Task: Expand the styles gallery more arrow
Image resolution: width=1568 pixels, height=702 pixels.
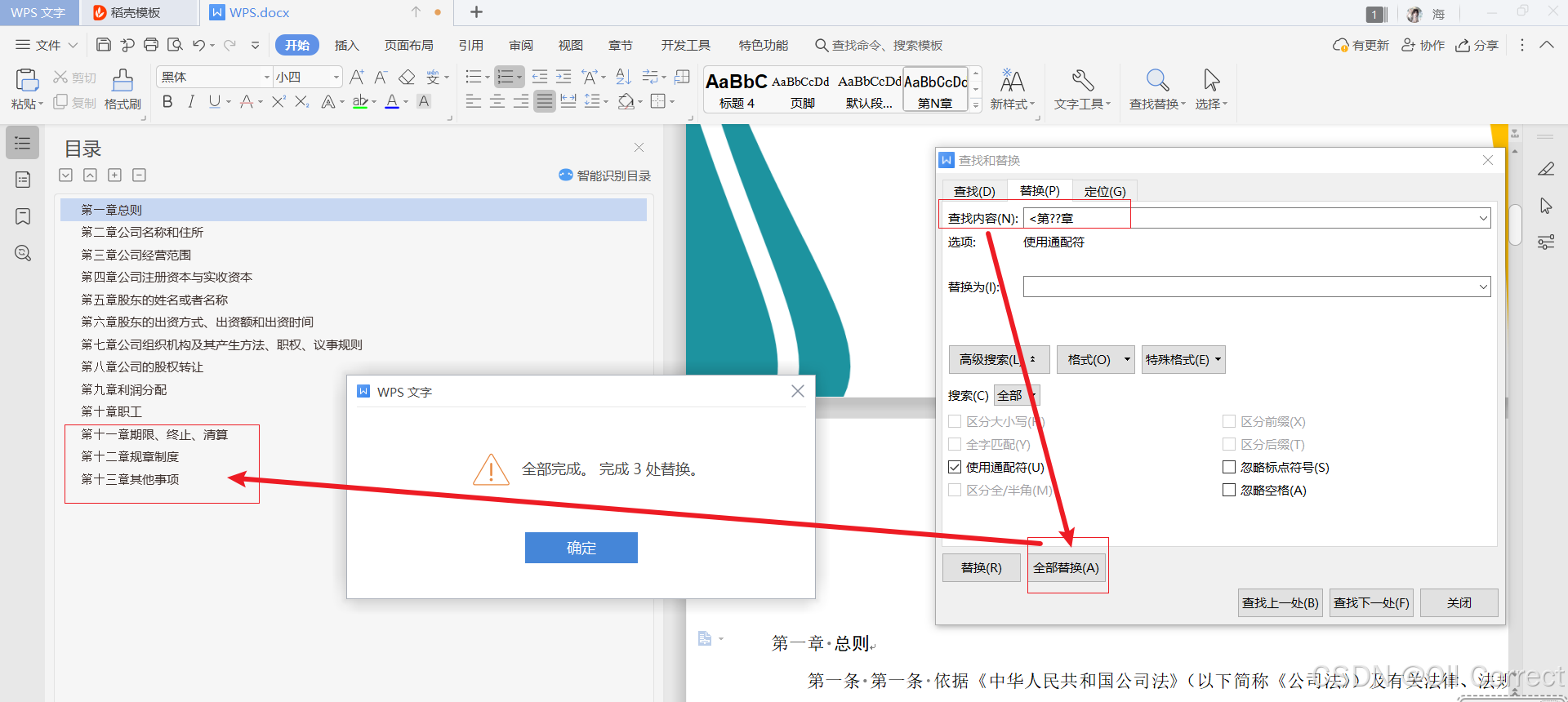Action: pyautogui.click(x=975, y=104)
